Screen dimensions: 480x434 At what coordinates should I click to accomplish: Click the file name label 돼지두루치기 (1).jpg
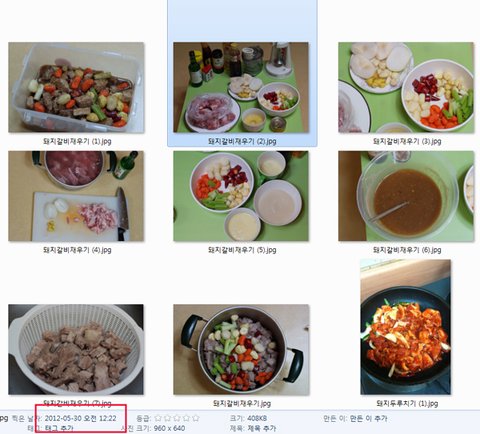tap(407, 403)
